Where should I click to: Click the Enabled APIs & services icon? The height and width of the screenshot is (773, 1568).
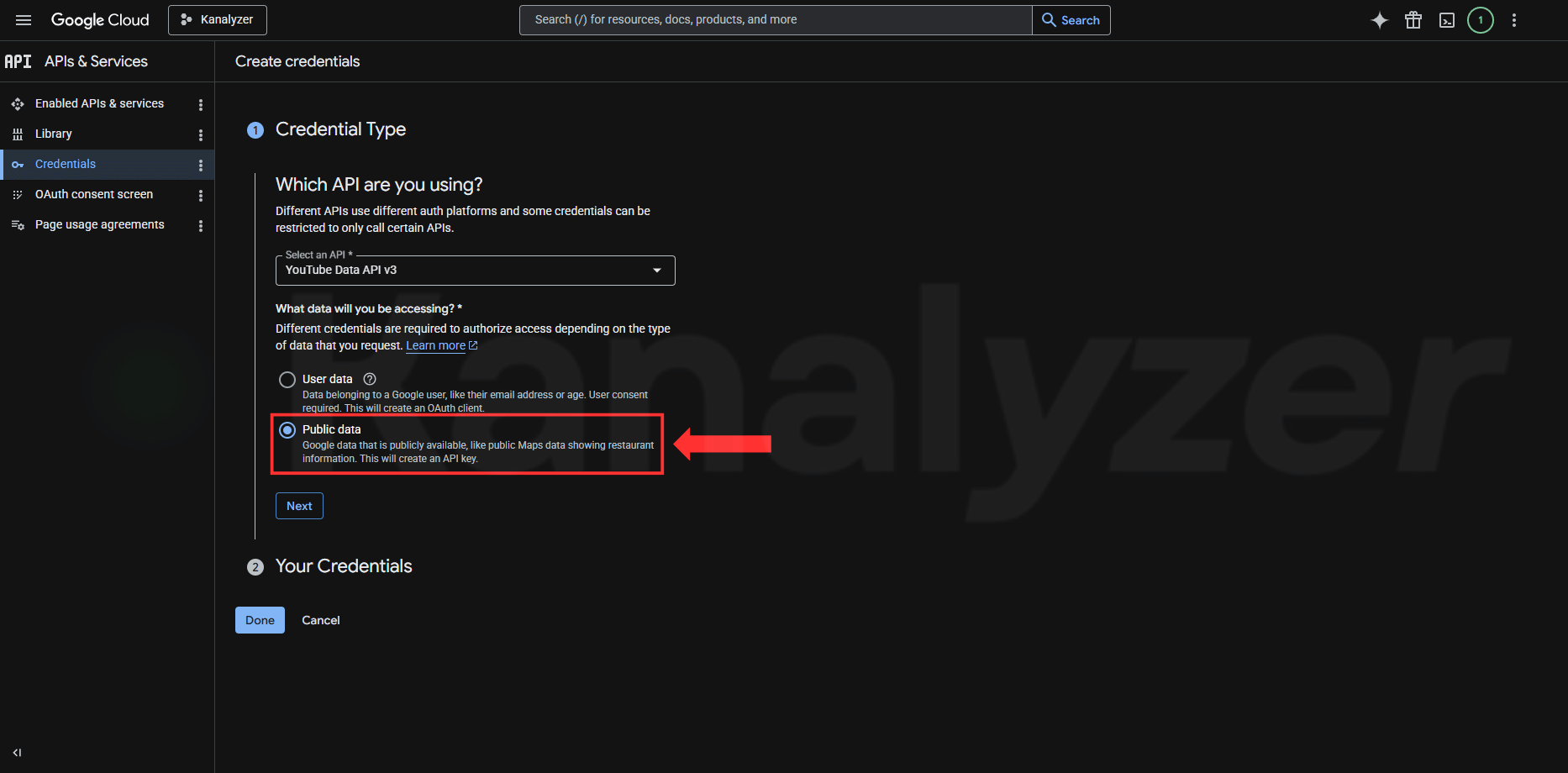[x=18, y=104]
